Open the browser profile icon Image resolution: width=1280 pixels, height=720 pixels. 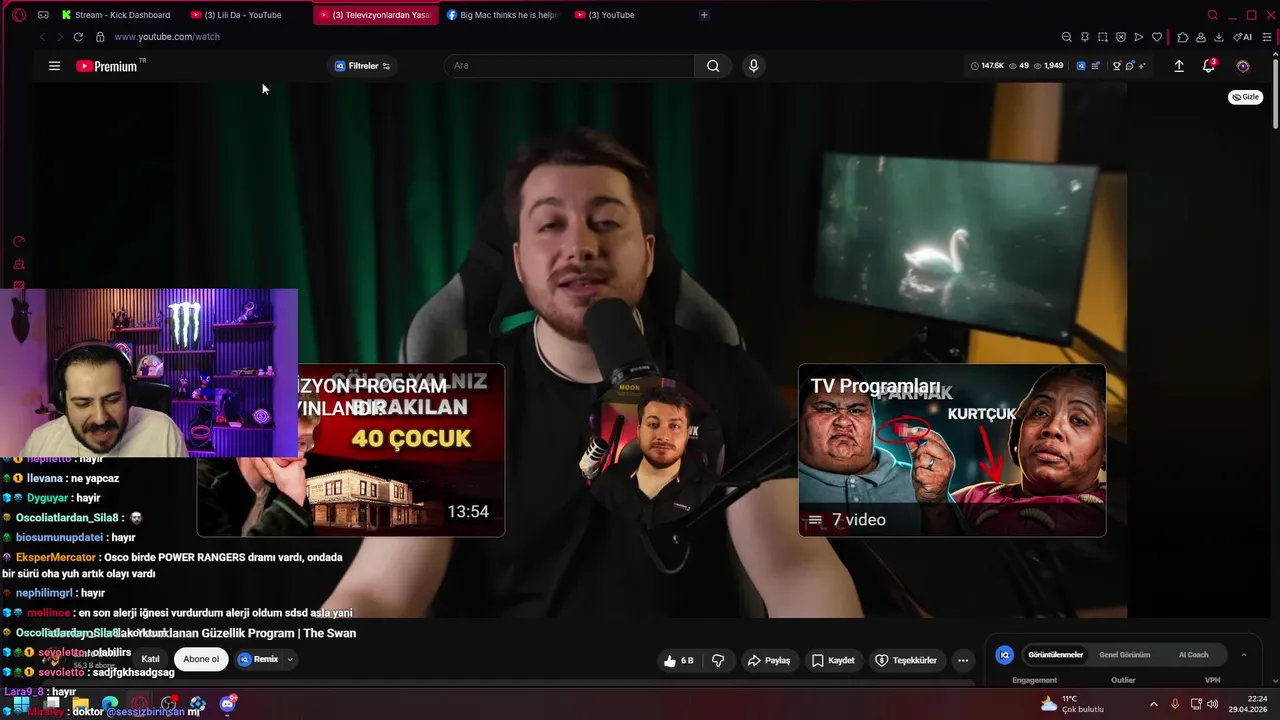[1201, 37]
